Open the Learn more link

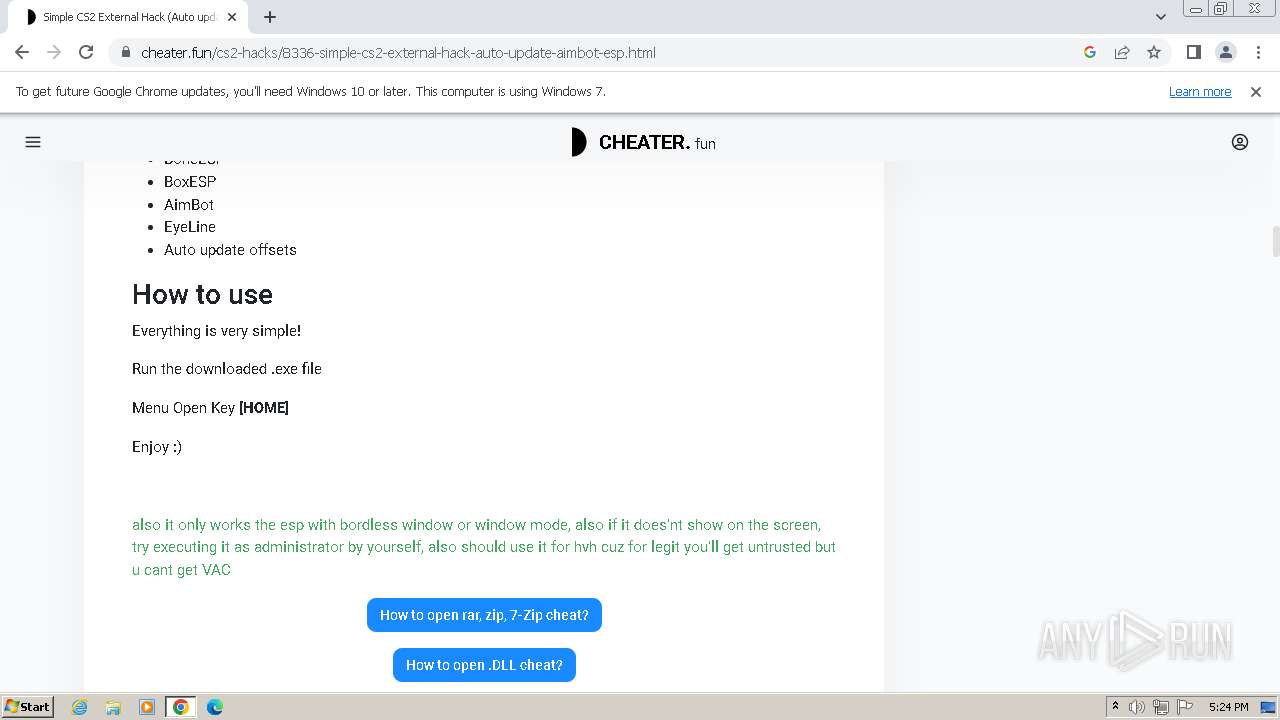[1200, 91]
